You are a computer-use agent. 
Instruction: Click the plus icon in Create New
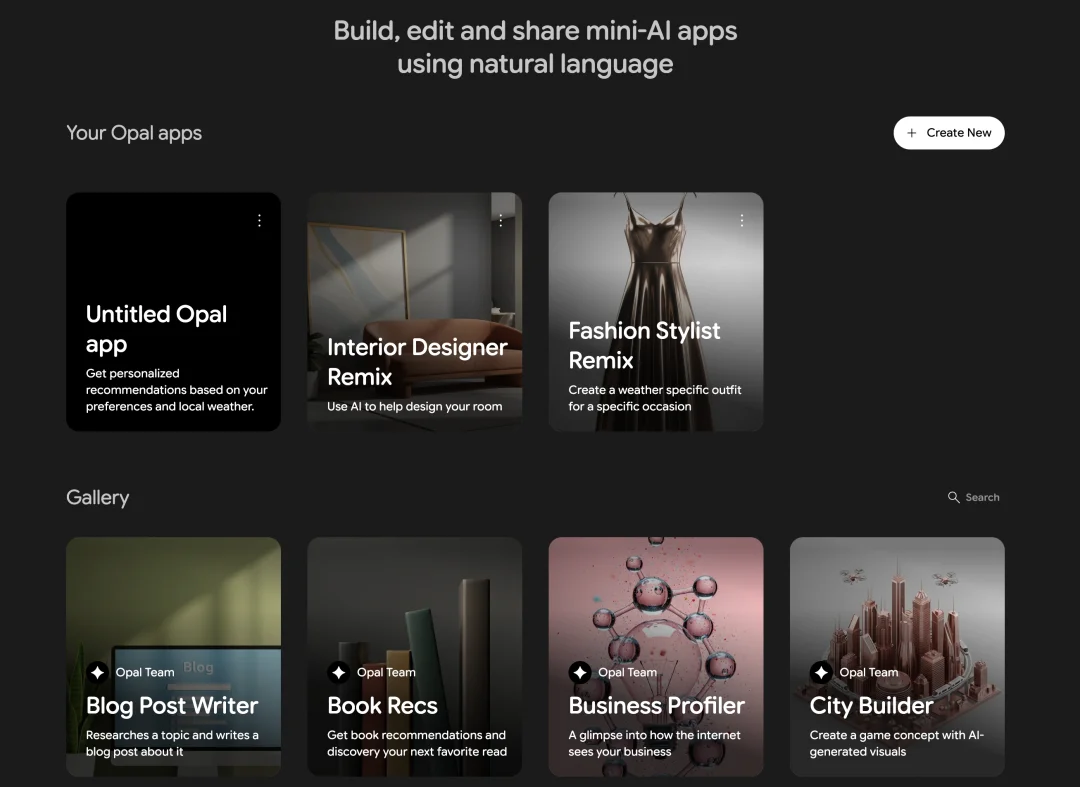(x=911, y=133)
